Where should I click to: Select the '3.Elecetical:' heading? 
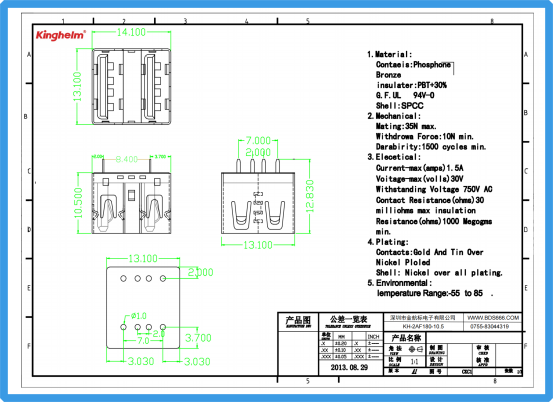394,157
